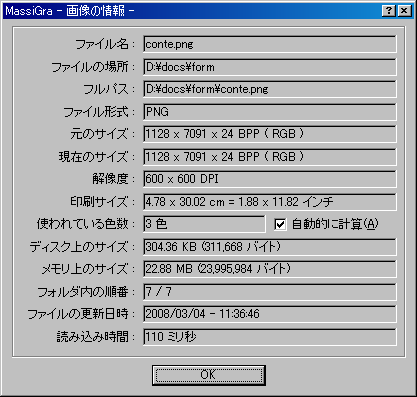
Task: Click the 解像度 field 600 x 600 DPI
Action: (270, 179)
